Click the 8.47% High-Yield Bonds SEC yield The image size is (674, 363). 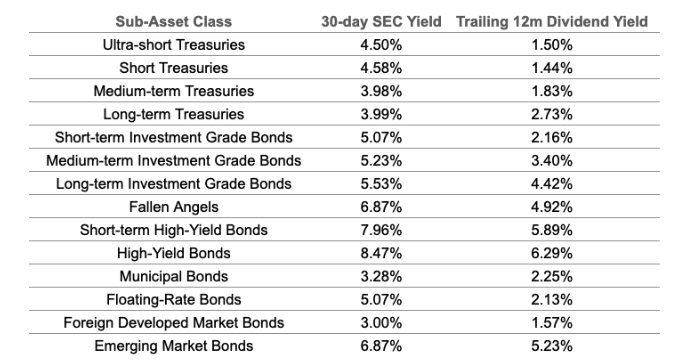click(381, 253)
